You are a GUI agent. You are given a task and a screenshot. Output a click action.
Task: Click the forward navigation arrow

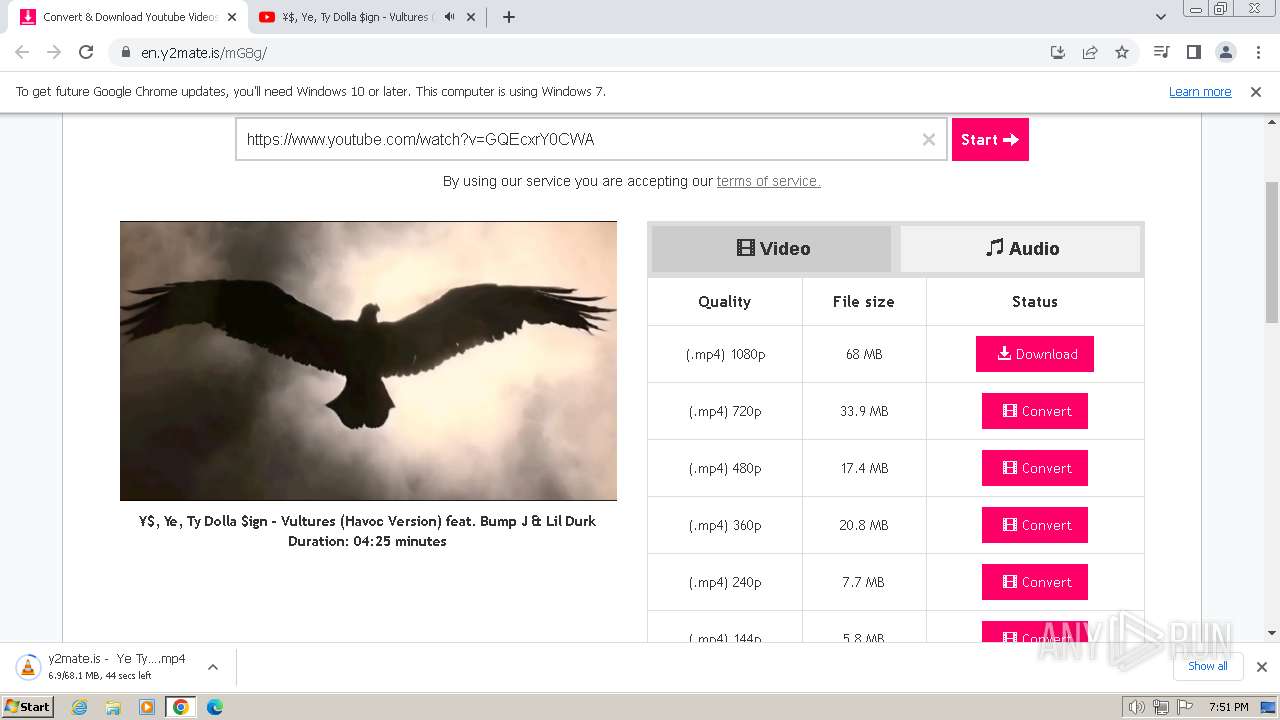click(x=54, y=53)
